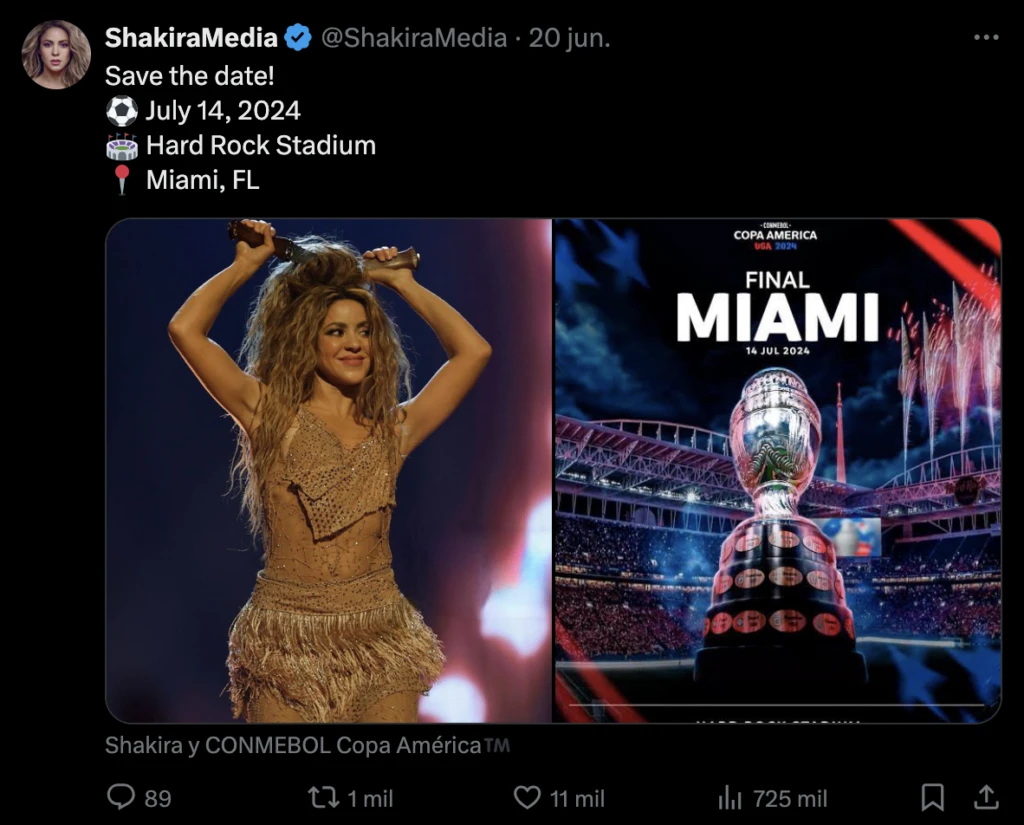The image size is (1024, 825).
Task: Open the left photo of the performer
Action: [x=328, y=470]
